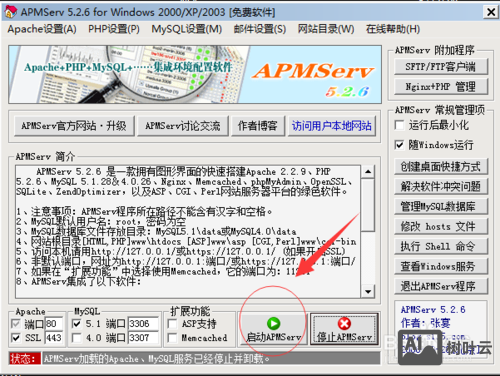Click 修改 hosts 文件 button
This screenshot has height=376, width=500.
pyautogui.click(x=441, y=226)
